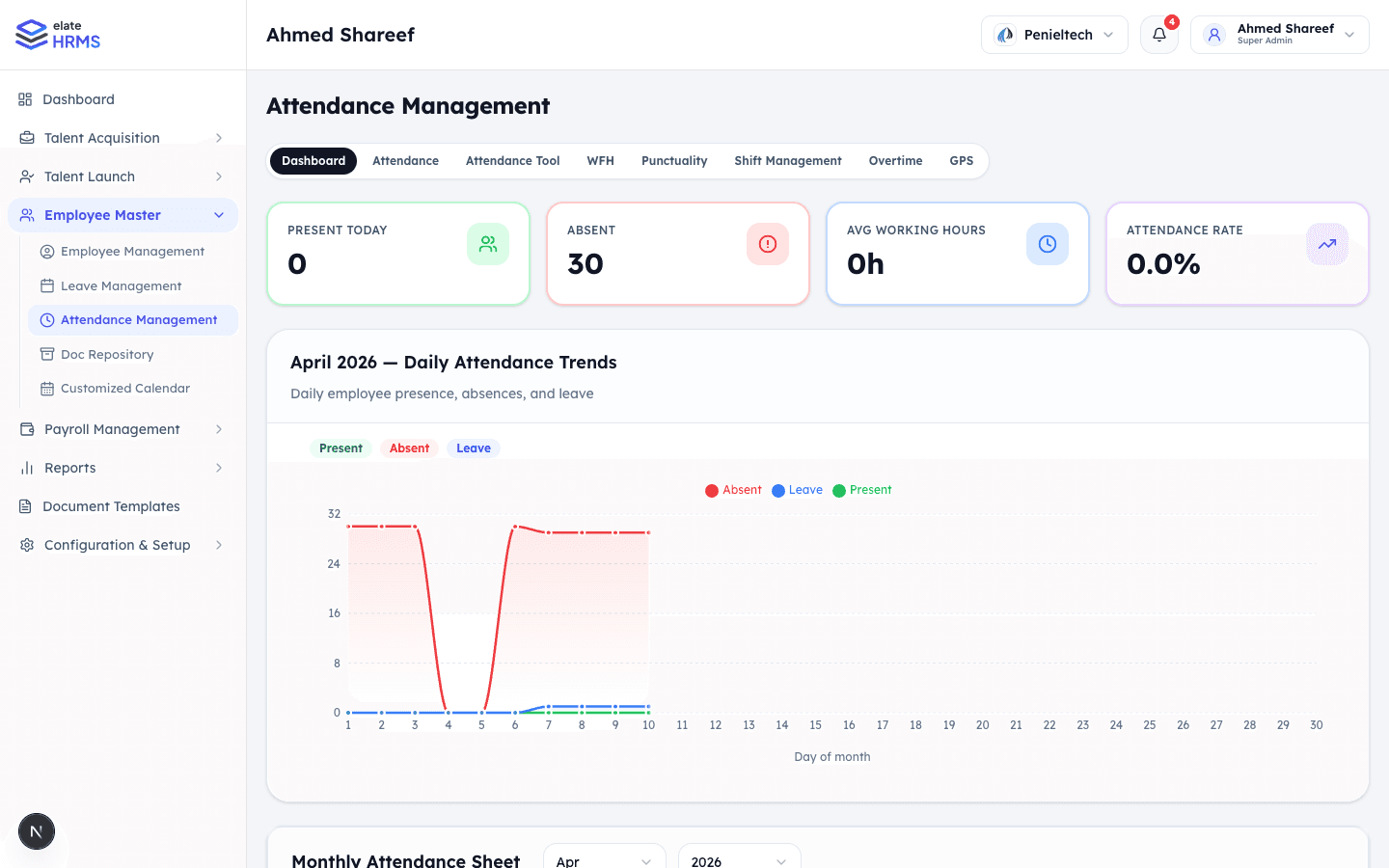The image size is (1389, 868).
Task: Open the Apr month selector
Action: click(604, 860)
